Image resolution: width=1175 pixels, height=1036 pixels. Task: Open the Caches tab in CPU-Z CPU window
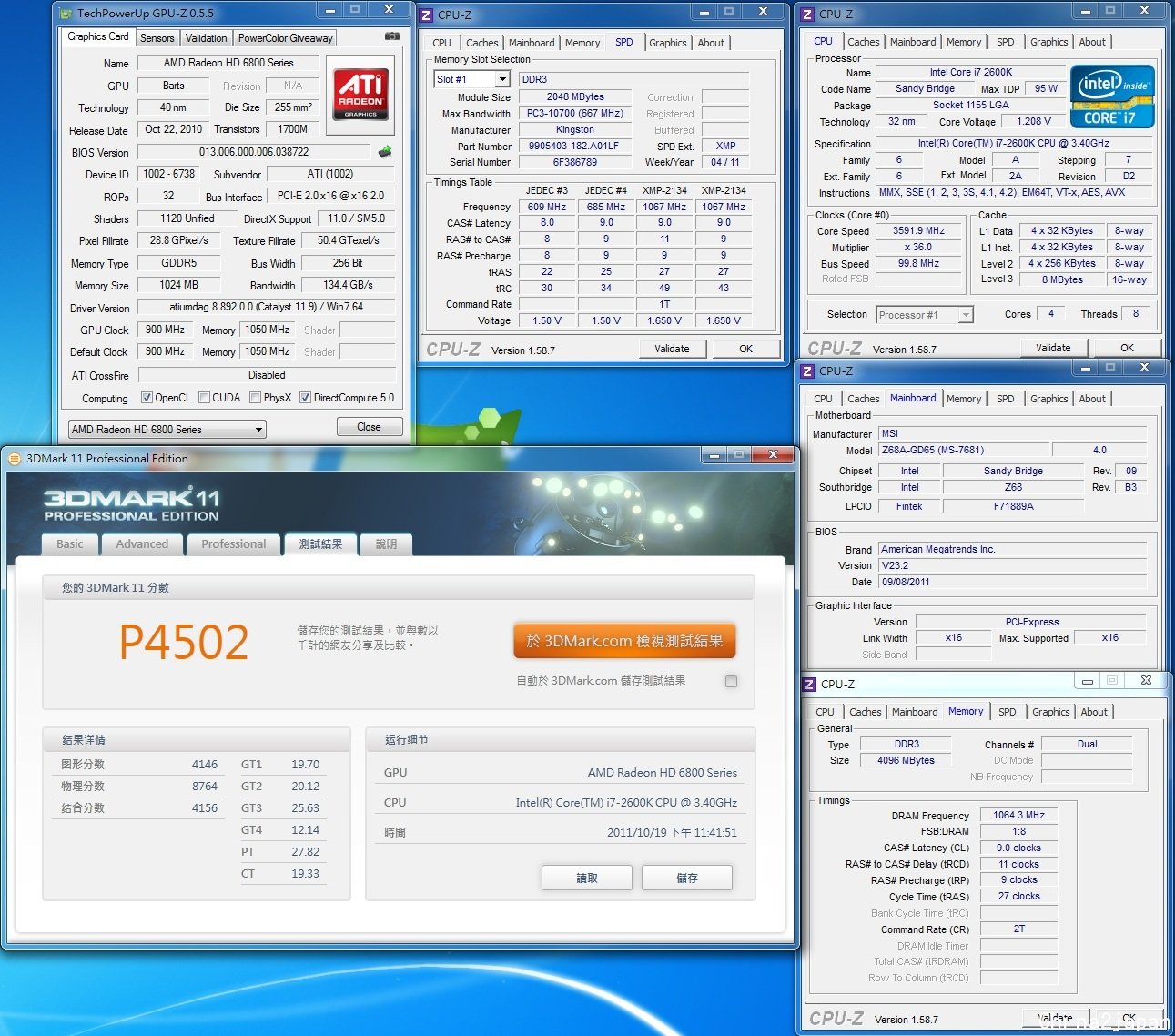tap(864, 42)
